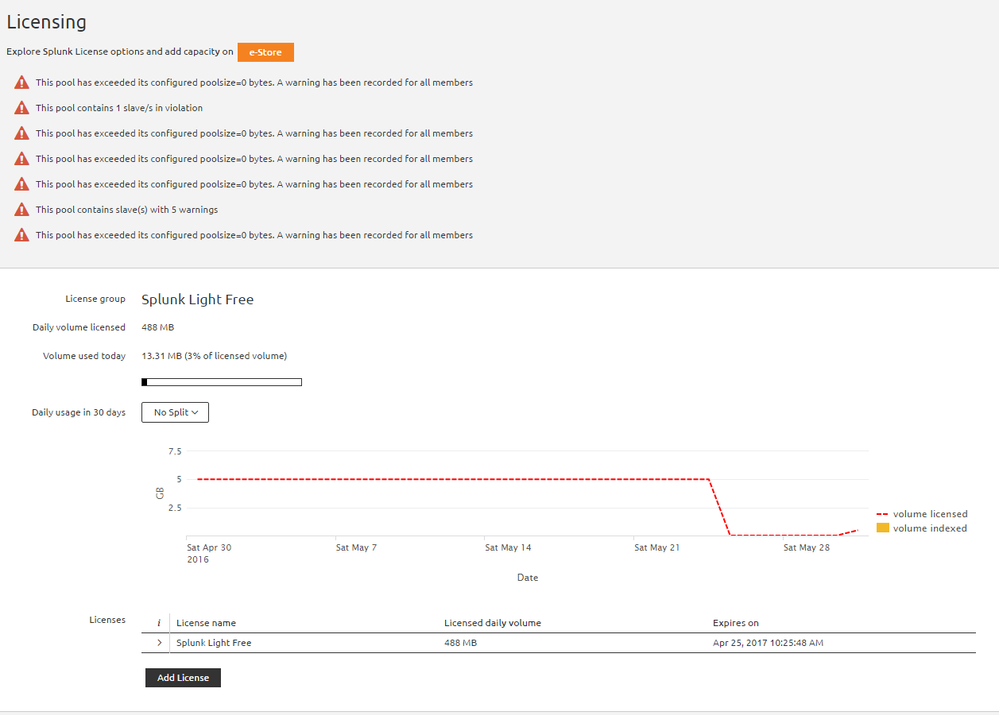This screenshot has width=999, height=715.
Task: Click the Sat May 21 date label on the chart
Action: tap(657, 548)
